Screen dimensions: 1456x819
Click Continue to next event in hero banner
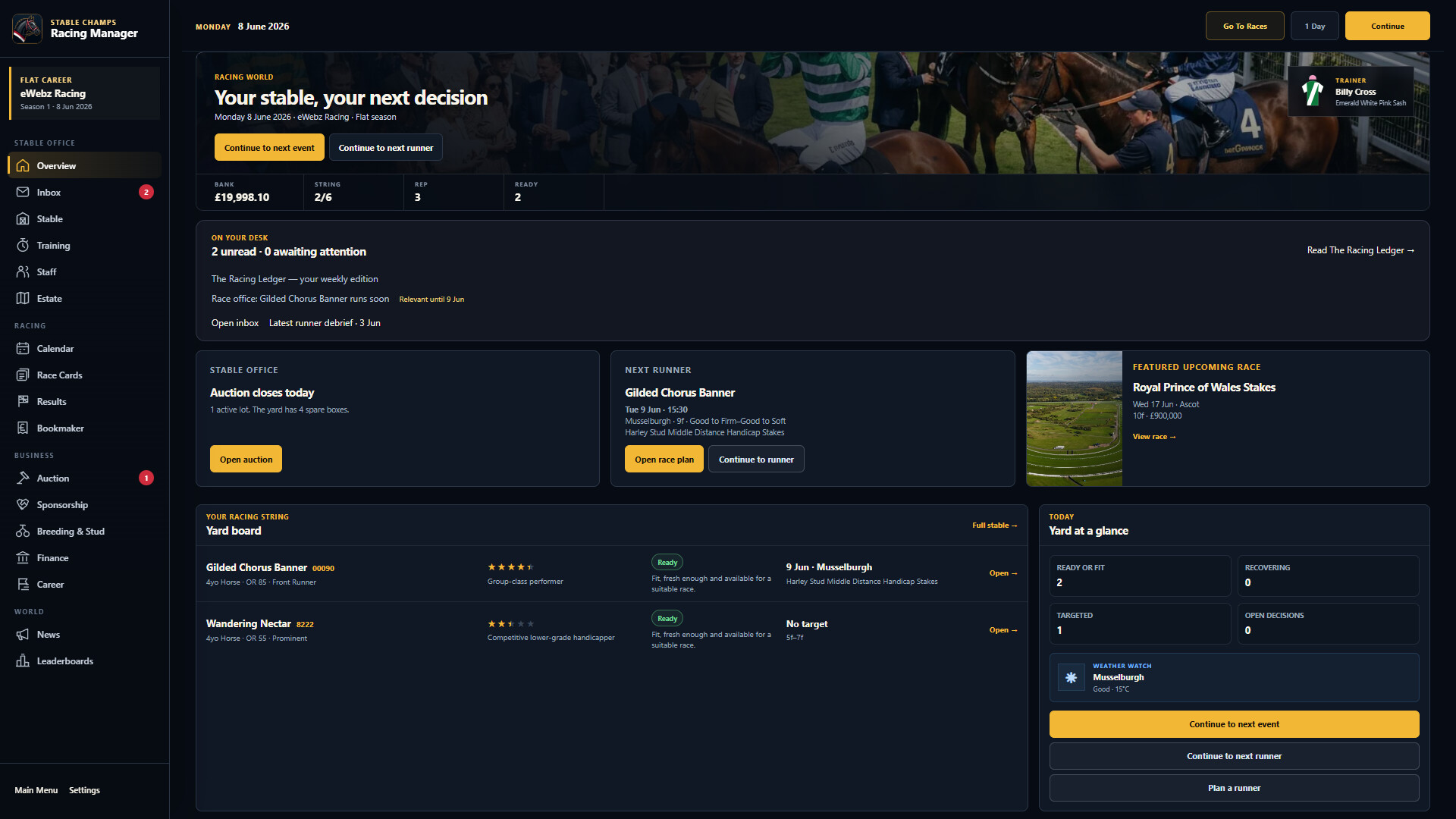click(x=269, y=147)
